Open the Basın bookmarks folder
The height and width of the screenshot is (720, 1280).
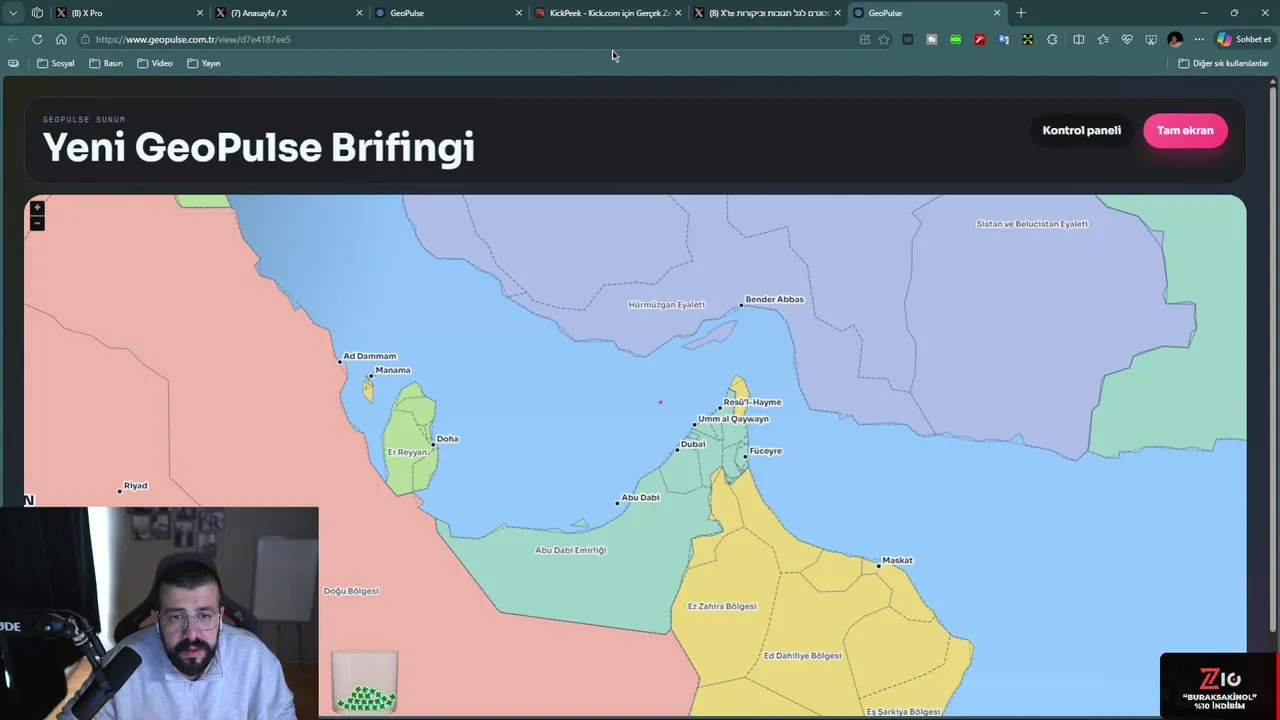106,63
